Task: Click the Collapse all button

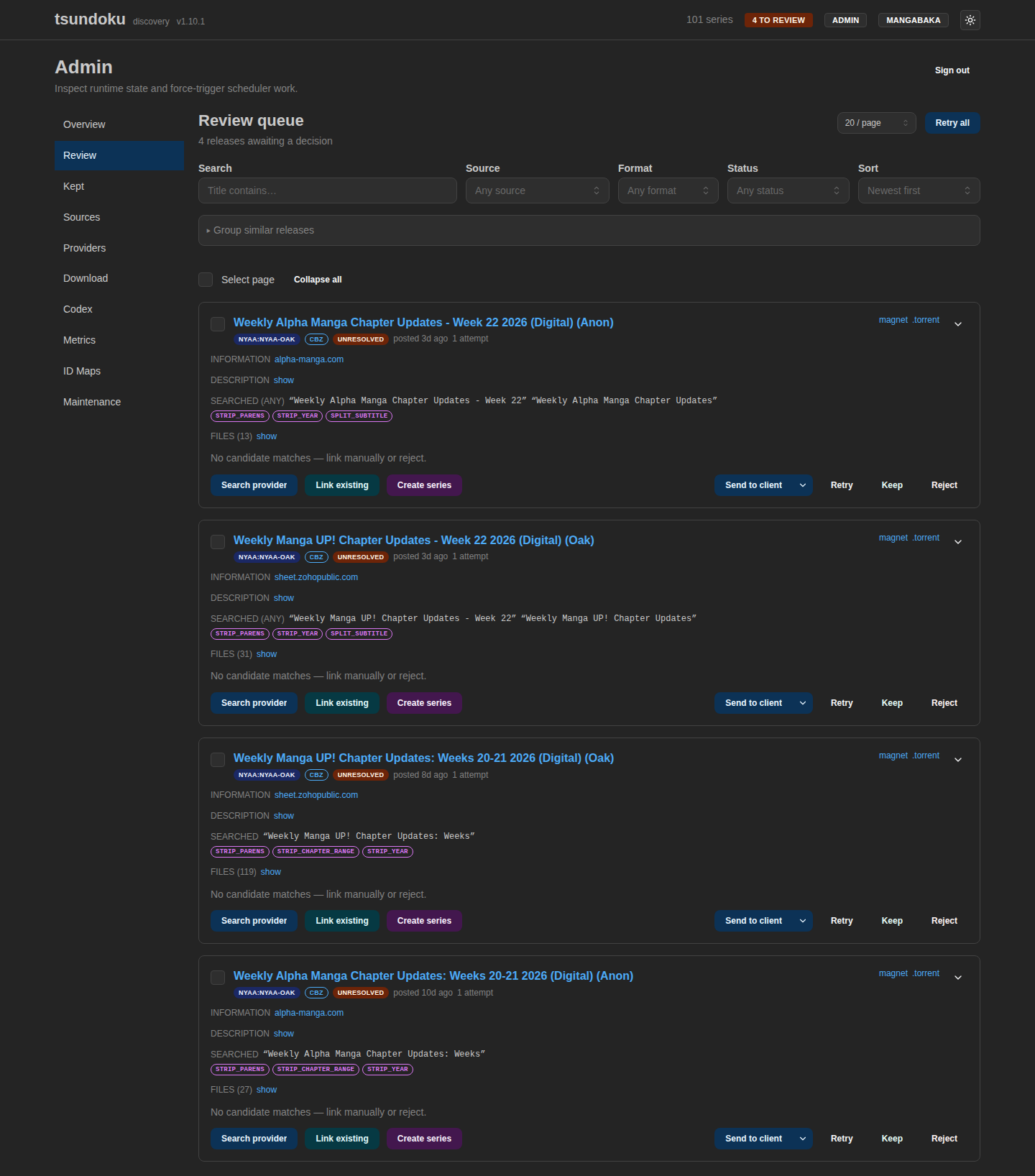Action: click(x=318, y=280)
